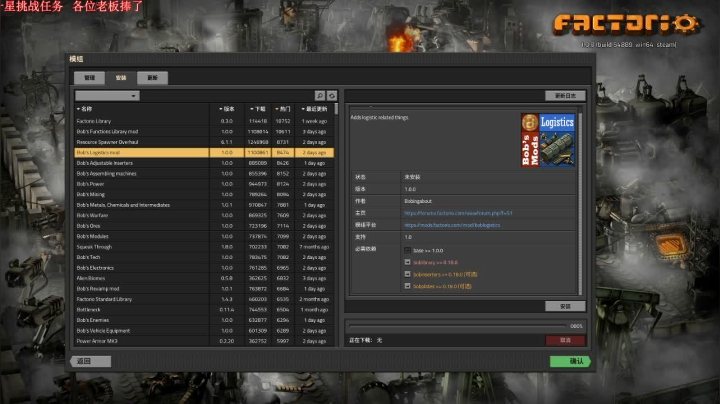The image size is (720, 404).
Task: Select Bob's Metals, Chemicals and Intermediates row
Action: (204, 205)
